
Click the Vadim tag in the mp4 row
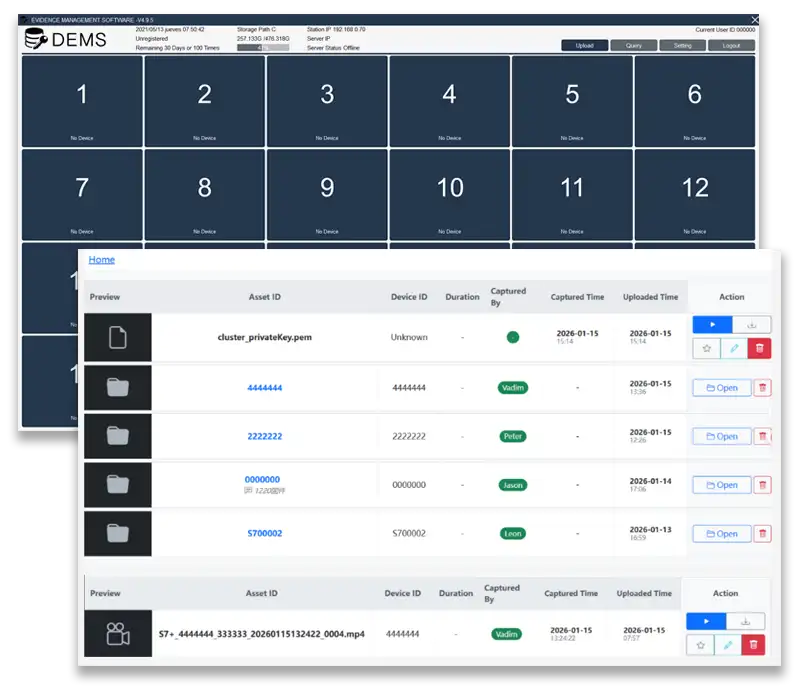point(507,634)
